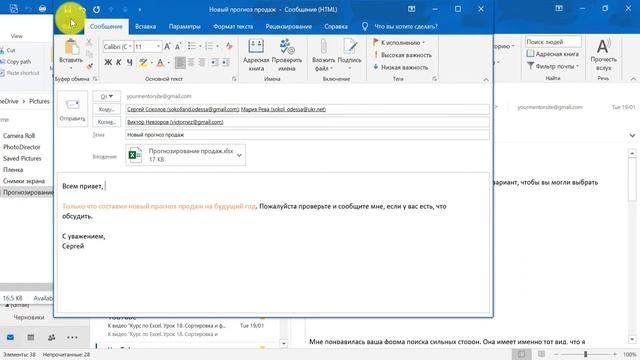640x360 pixels.
Task: Click the To (Кому) button
Action: (x=107, y=109)
